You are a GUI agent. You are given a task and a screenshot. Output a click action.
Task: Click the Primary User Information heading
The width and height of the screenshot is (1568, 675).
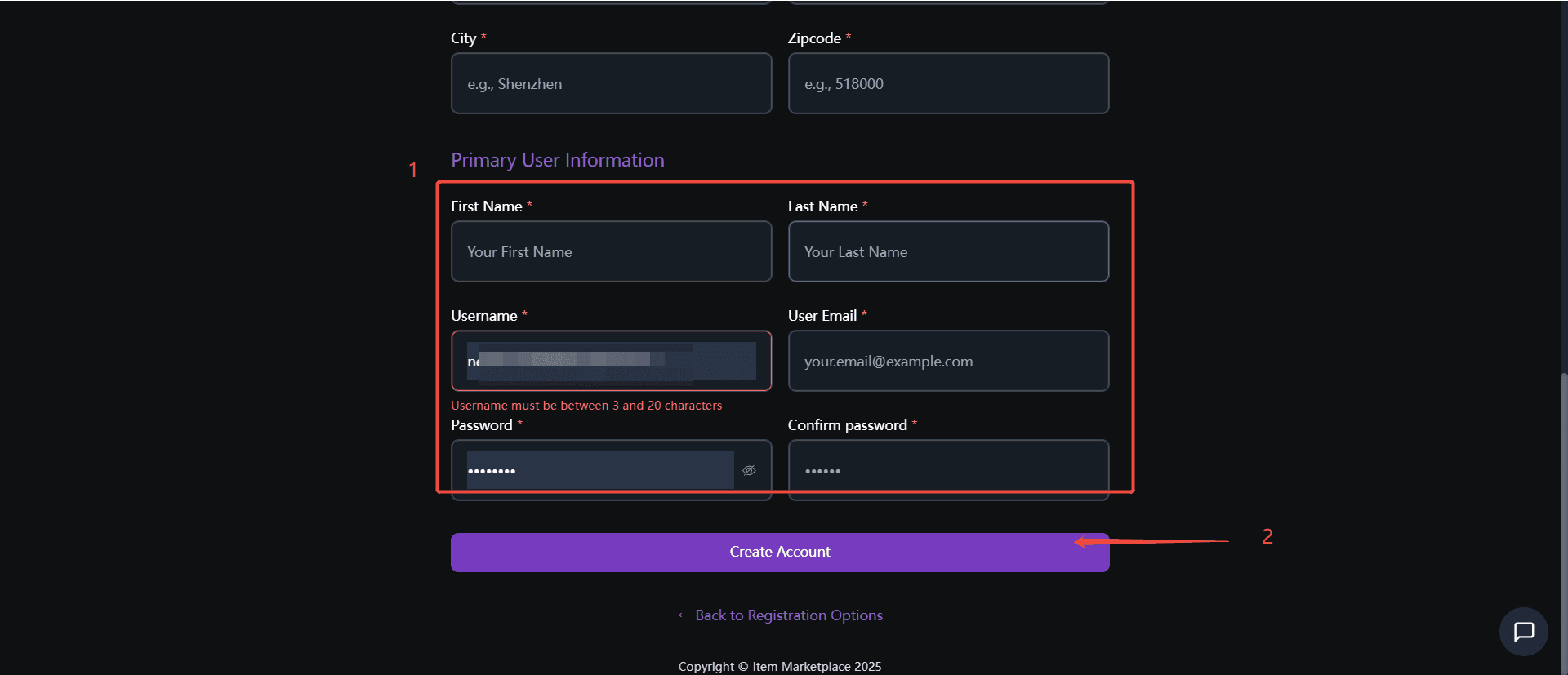click(x=557, y=160)
